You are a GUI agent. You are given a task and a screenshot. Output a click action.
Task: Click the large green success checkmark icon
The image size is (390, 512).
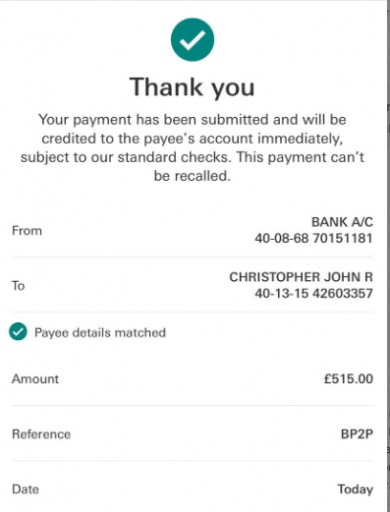tap(192, 40)
